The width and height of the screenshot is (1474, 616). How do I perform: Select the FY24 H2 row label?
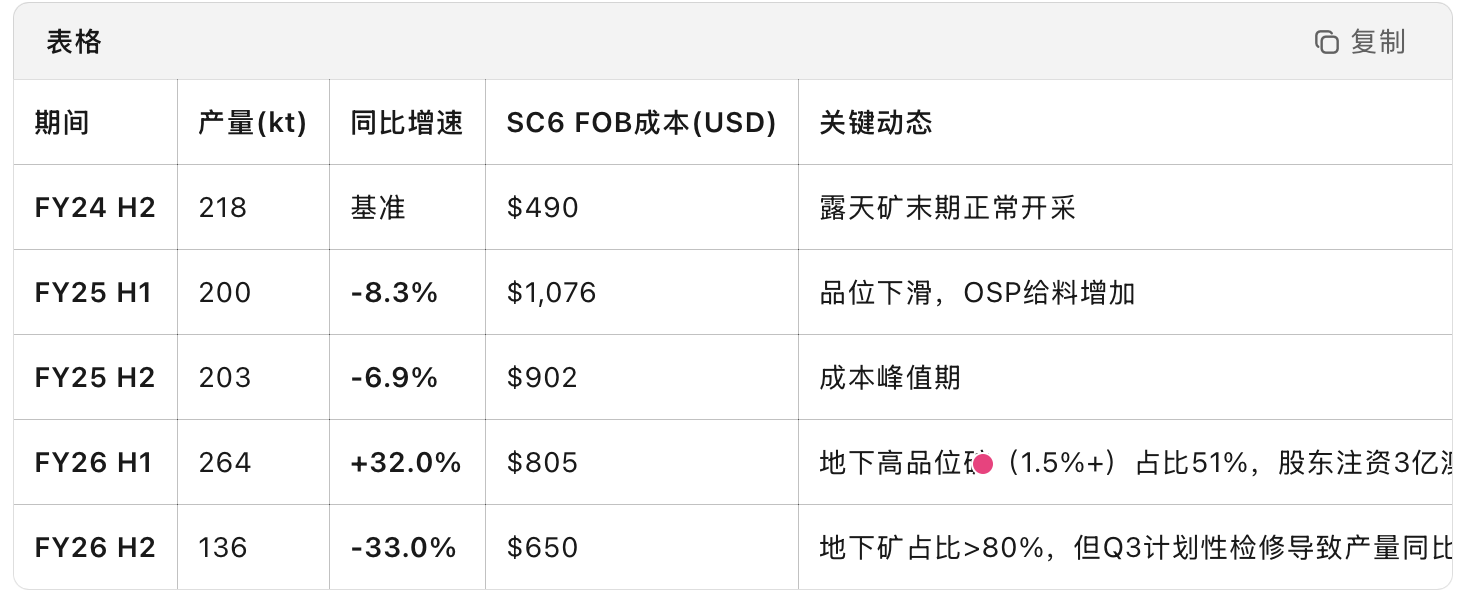click(x=95, y=208)
